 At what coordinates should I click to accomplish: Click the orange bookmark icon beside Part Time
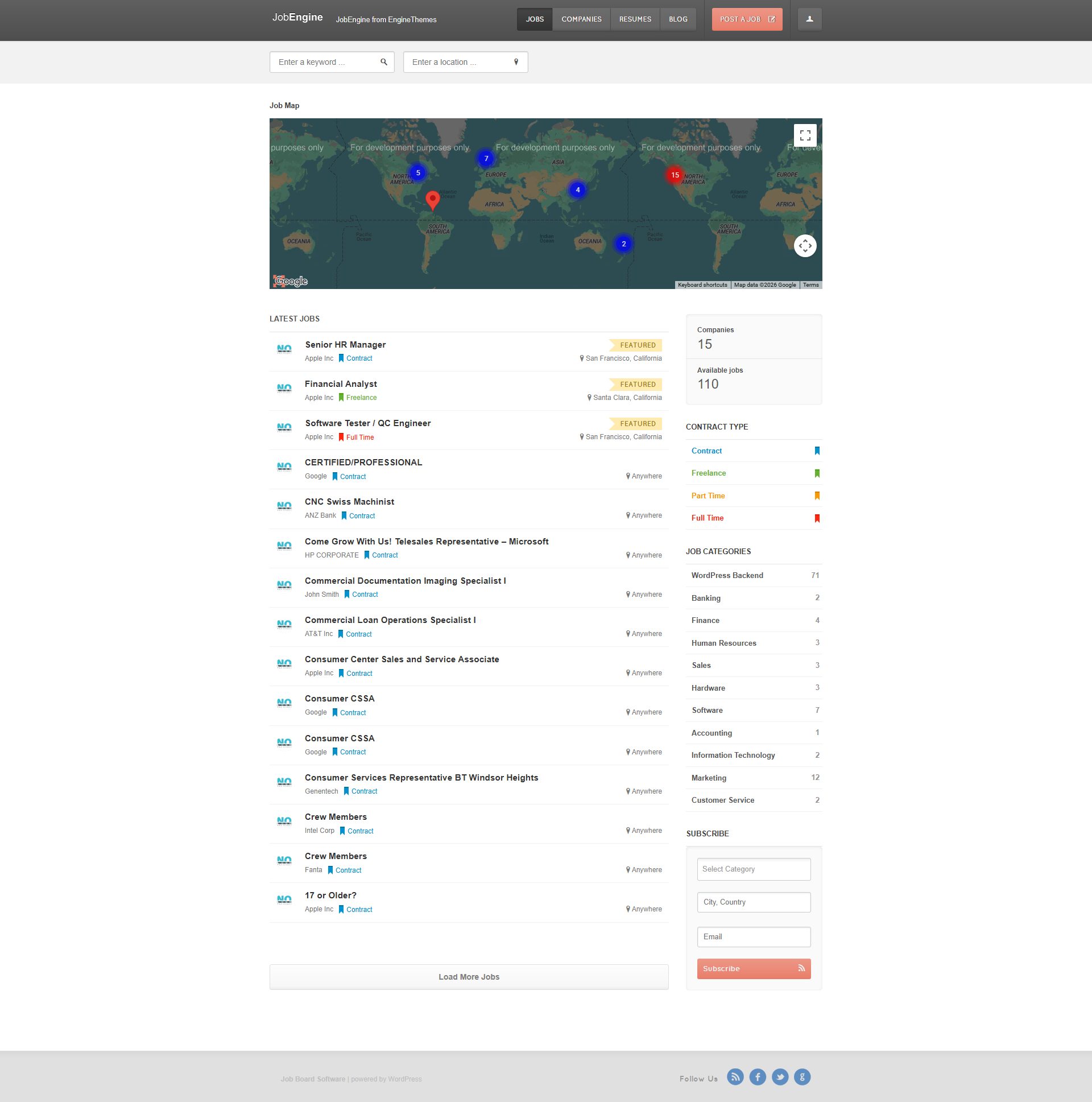pyautogui.click(x=817, y=496)
